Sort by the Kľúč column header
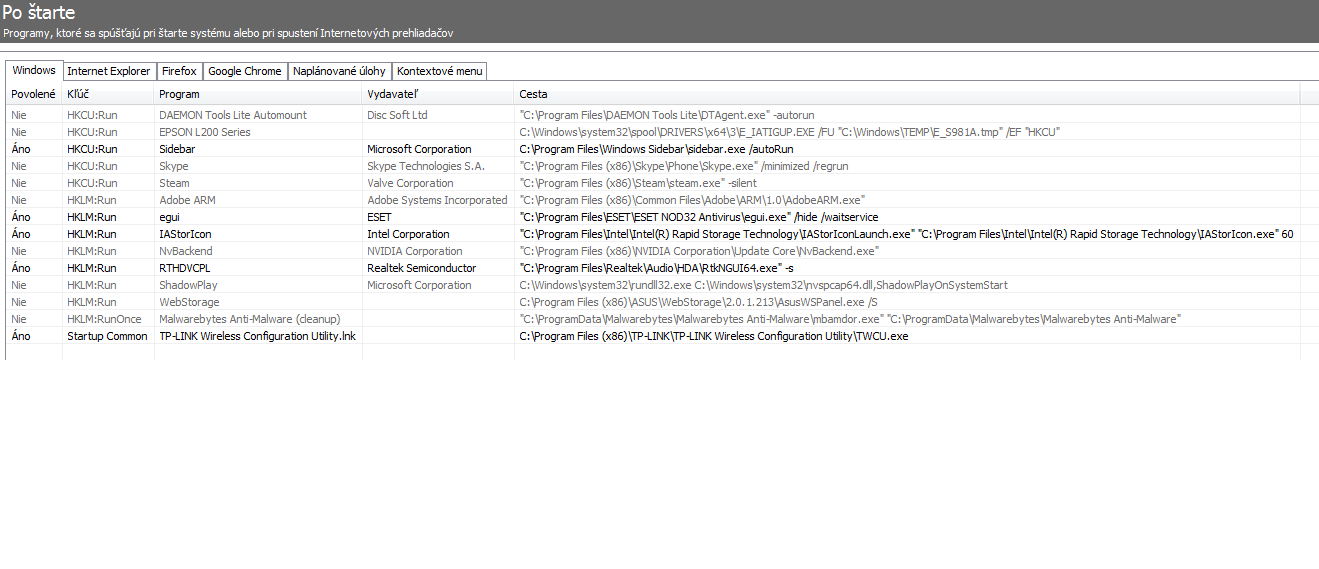The height and width of the screenshot is (569, 1319). [x=108, y=94]
